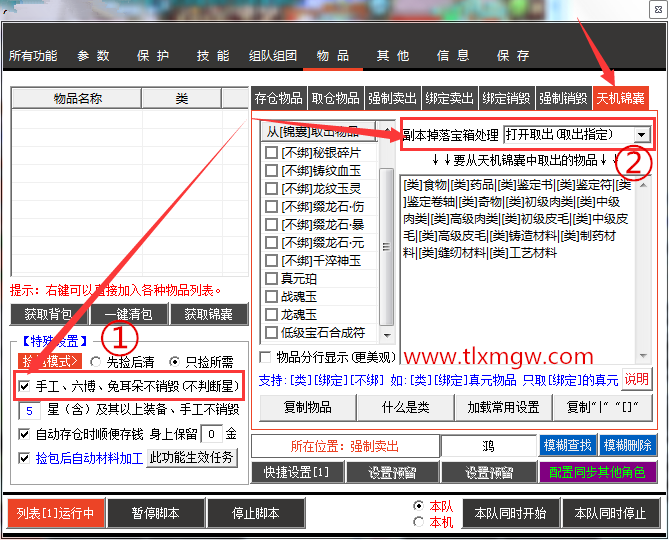669x540 pixels.
Task: Click the 复制物品 button
Action: (x=308, y=407)
